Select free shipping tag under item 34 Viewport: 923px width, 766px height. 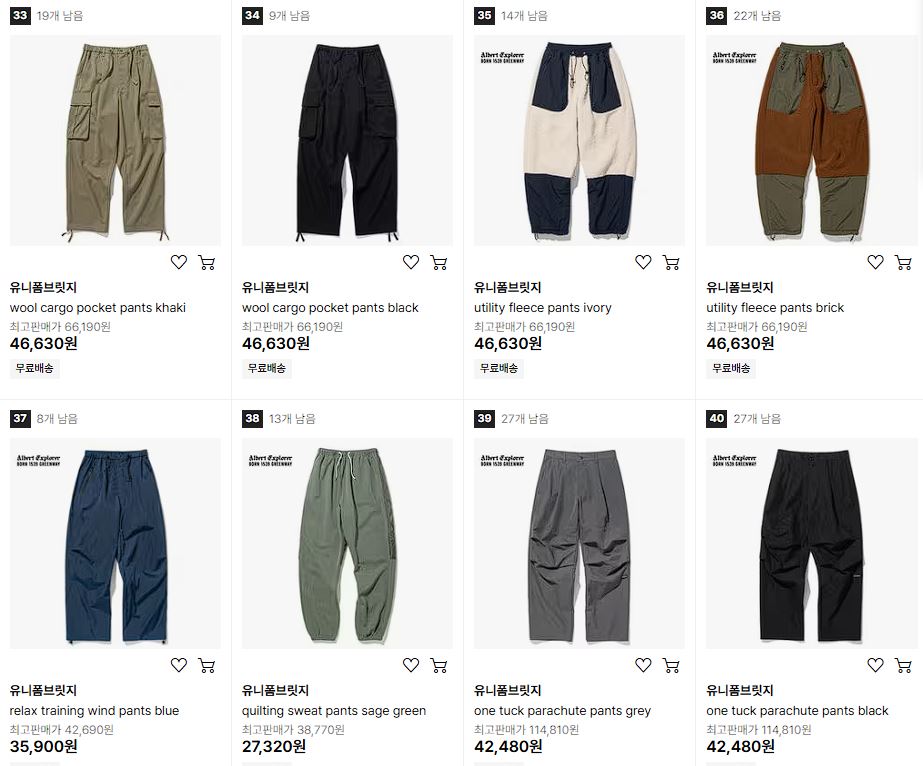[267, 368]
